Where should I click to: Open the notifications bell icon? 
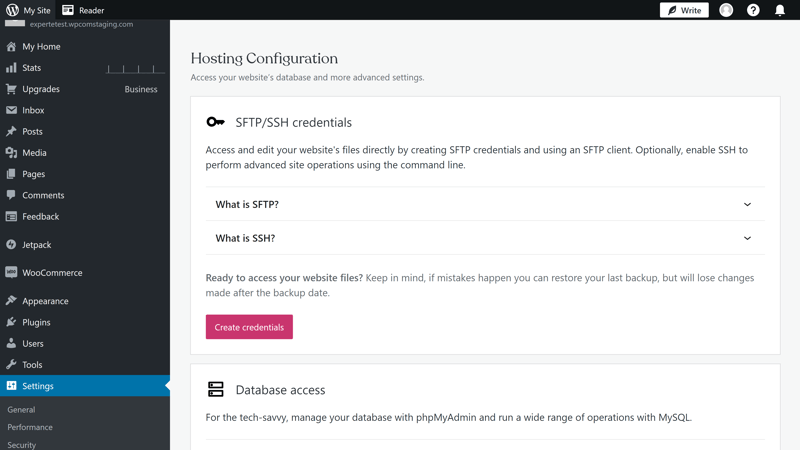[780, 10]
